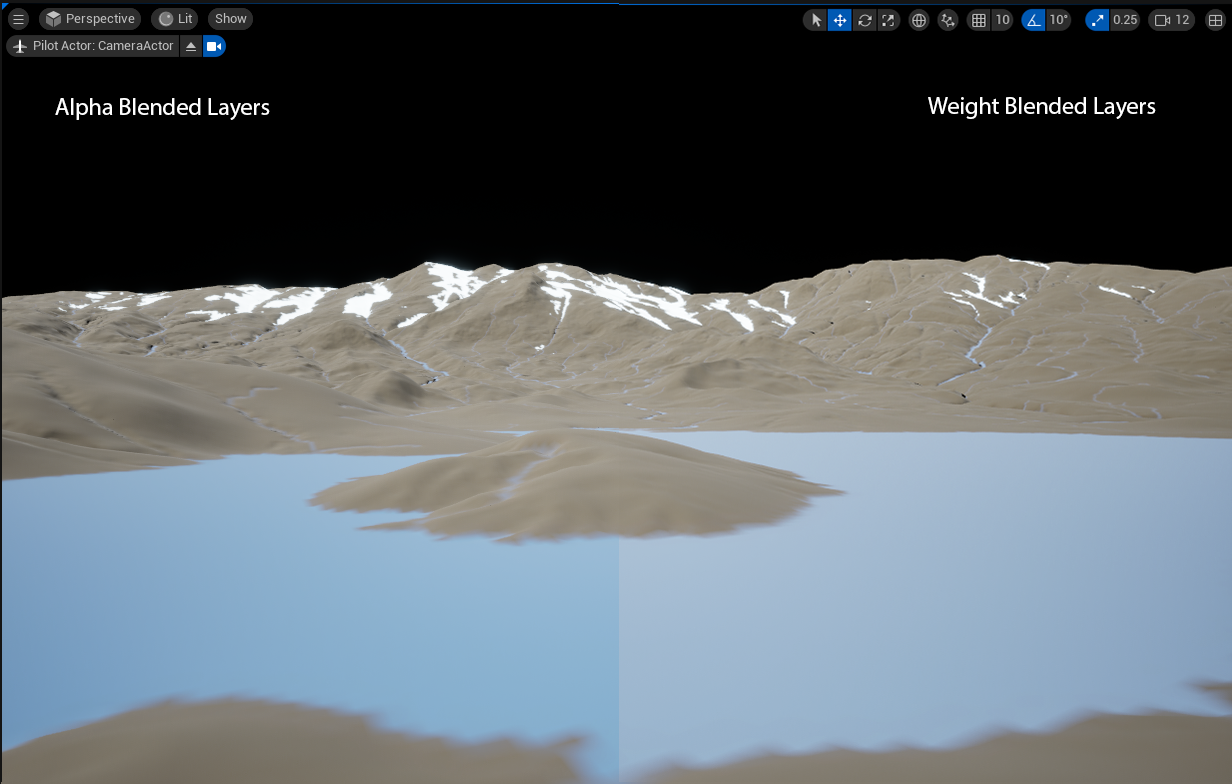Viewport: 1232px width, 784px height.
Task: Open the surface snapping options
Action: [948, 20]
